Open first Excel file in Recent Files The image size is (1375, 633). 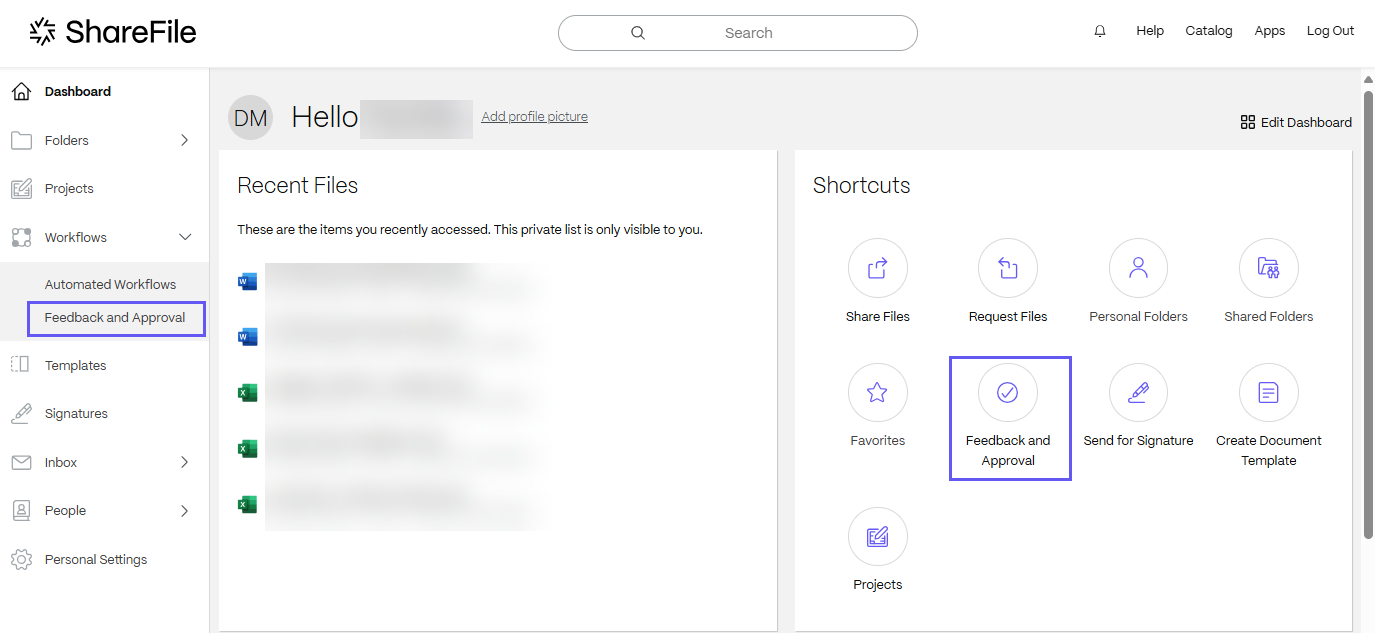point(247,393)
